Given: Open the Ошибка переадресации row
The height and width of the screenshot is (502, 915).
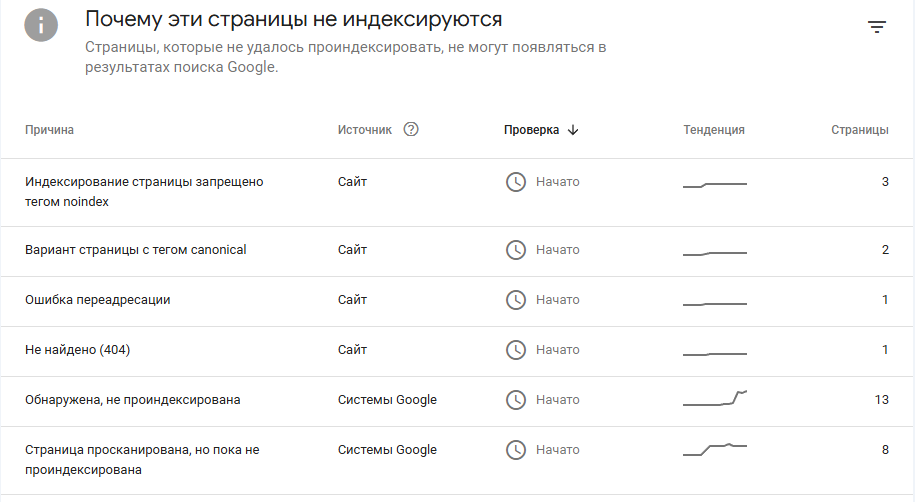Looking at the screenshot, I should click(x=457, y=301).
